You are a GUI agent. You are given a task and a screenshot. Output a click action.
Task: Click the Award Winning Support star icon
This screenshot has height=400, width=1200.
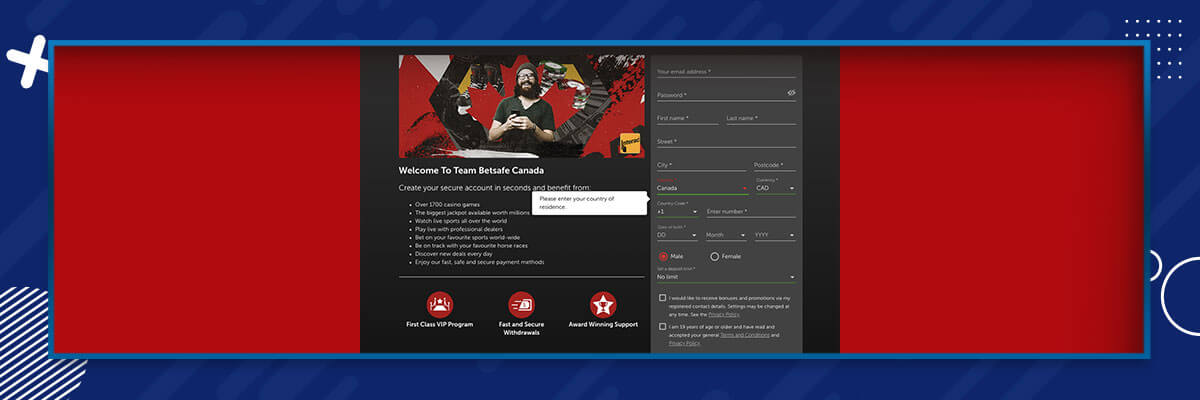point(603,304)
